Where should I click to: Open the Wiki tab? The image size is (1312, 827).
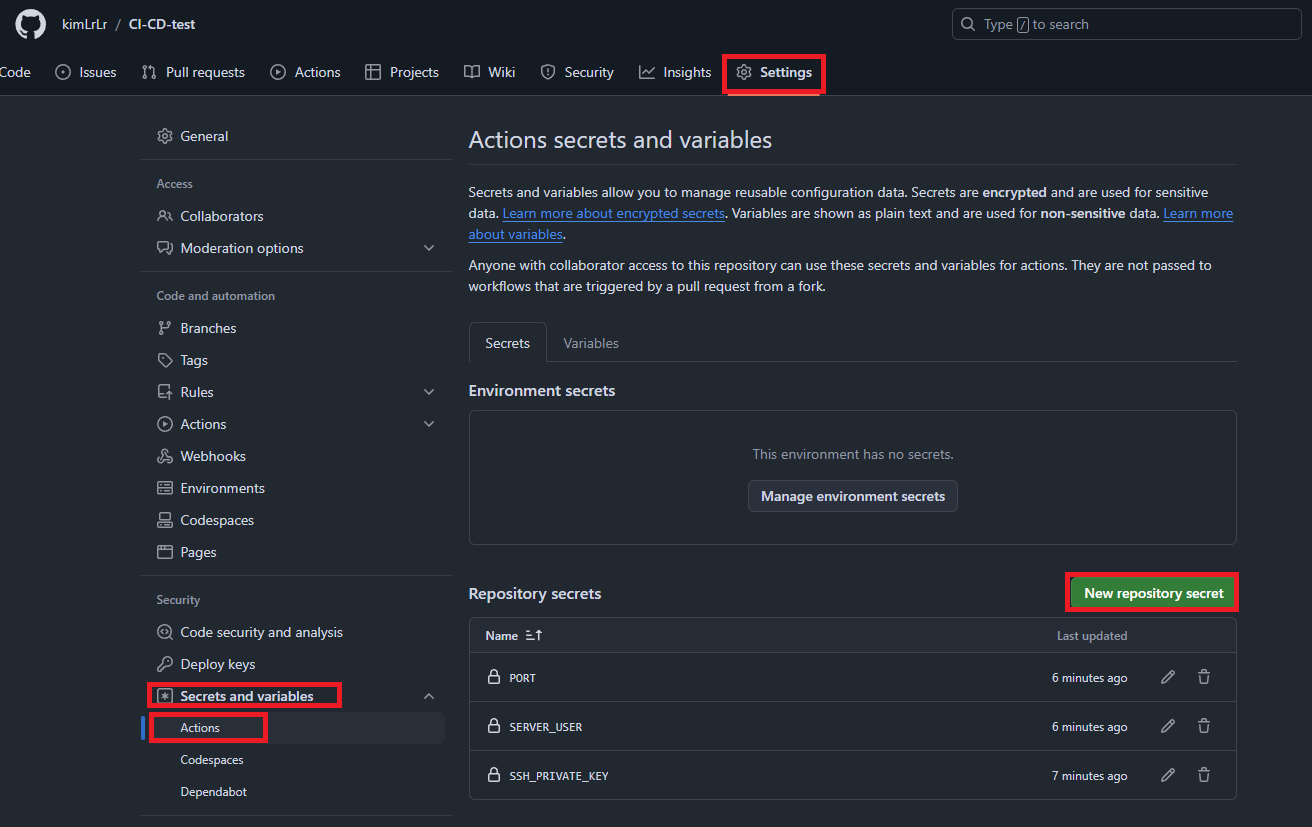(x=490, y=72)
